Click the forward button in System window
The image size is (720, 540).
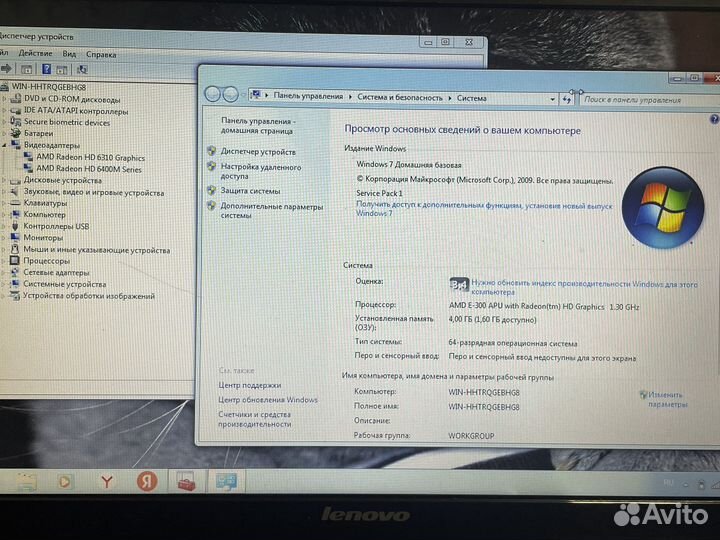coord(231,95)
